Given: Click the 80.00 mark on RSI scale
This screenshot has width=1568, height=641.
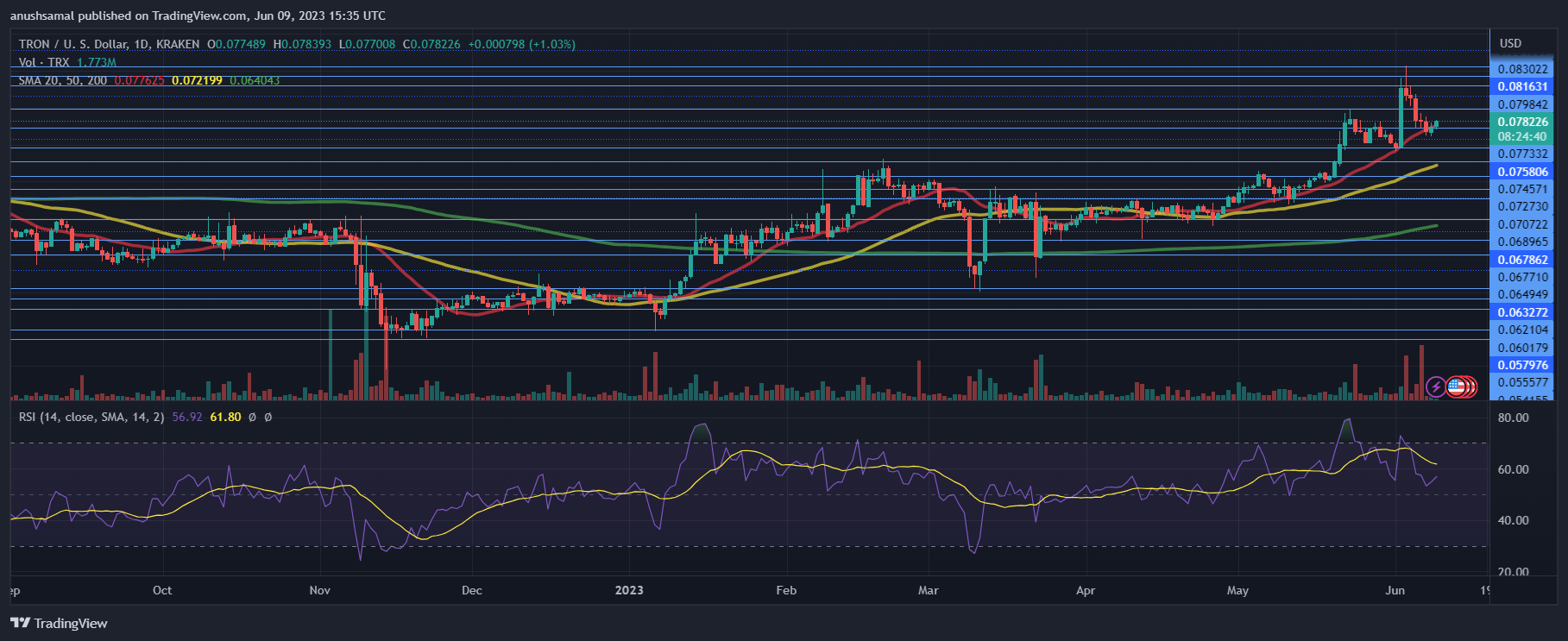Looking at the screenshot, I should [x=1513, y=418].
